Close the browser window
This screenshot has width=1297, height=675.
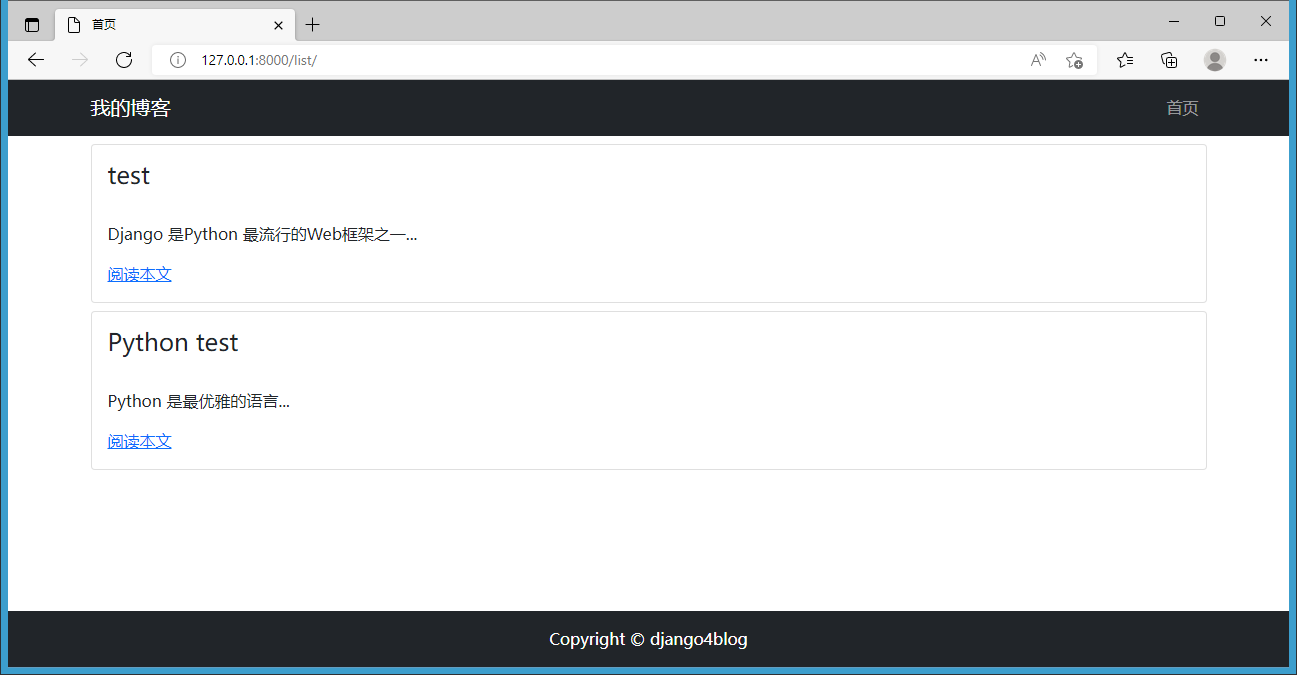click(x=1266, y=21)
